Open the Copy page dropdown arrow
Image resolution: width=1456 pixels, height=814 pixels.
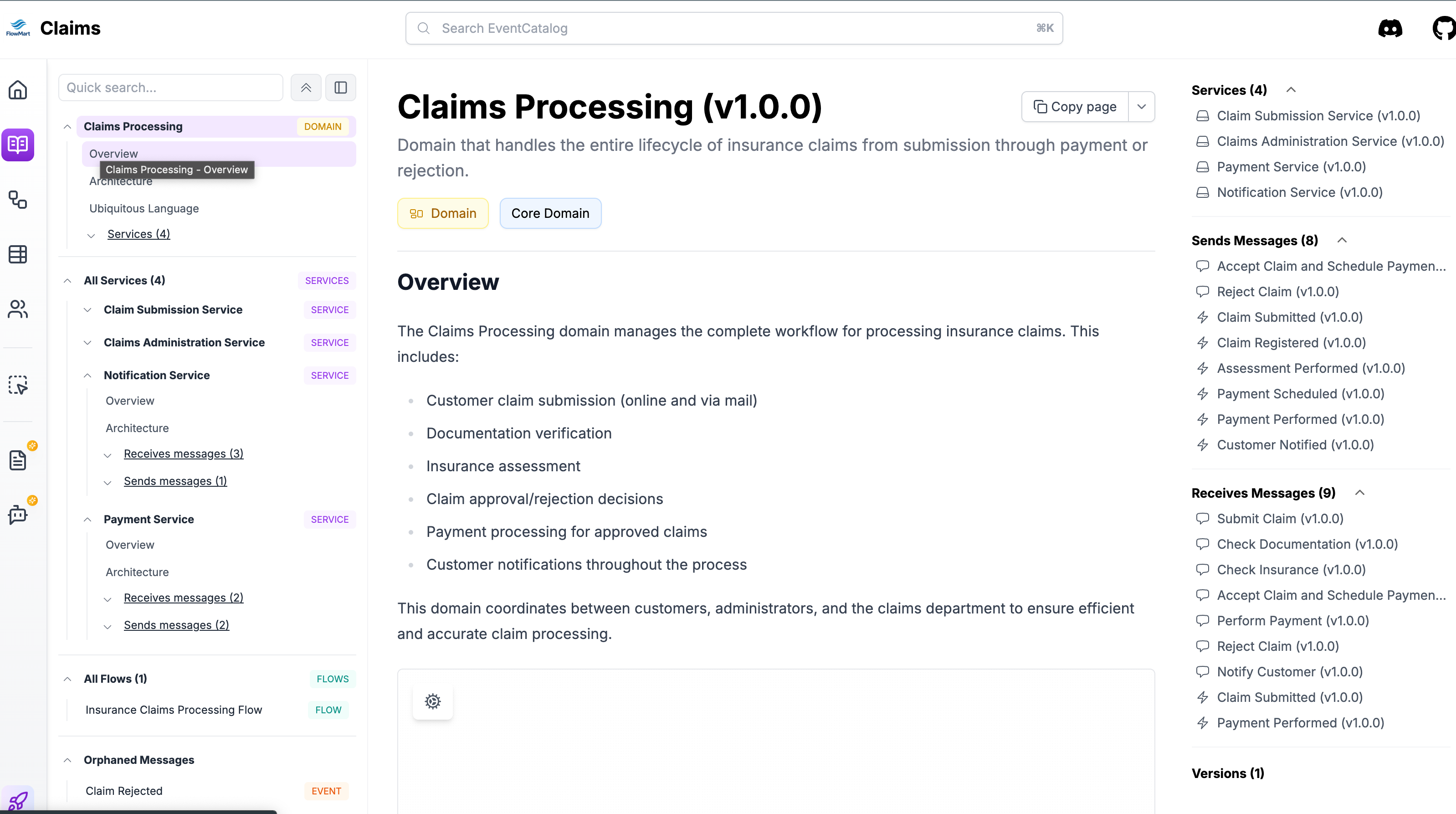(x=1141, y=107)
